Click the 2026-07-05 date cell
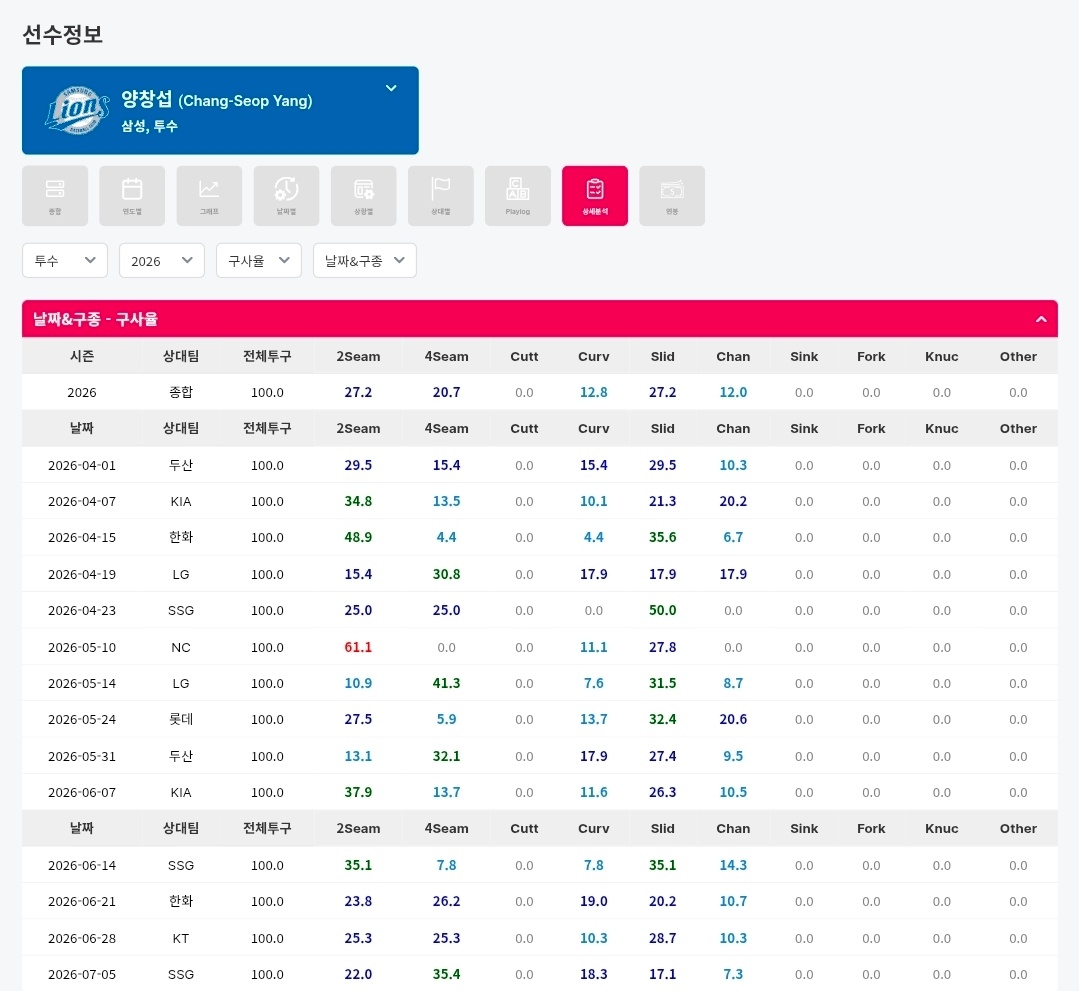This screenshot has height=991, width=1079. click(x=82, y=974)
